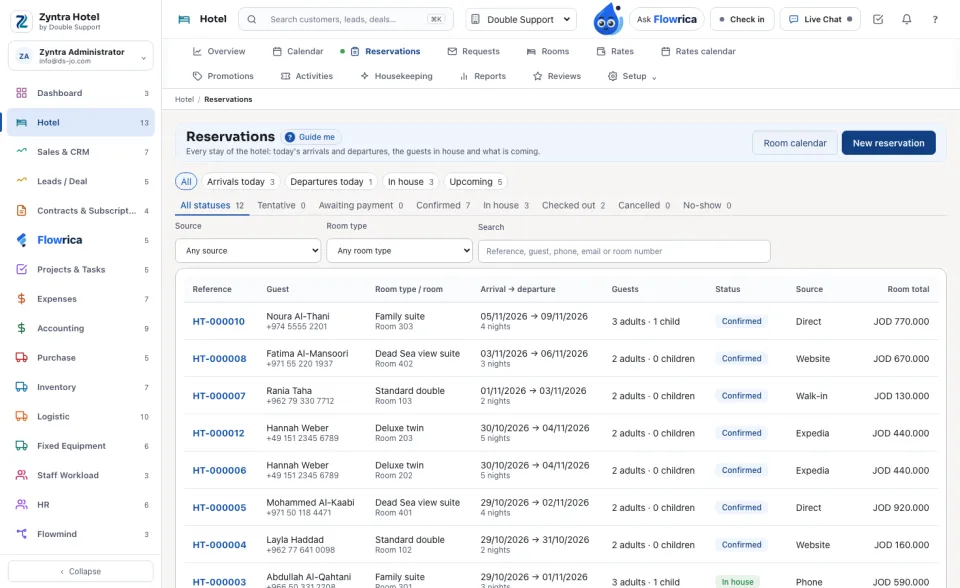Click the Zyntra Hotel logo
960x588 pixels.
tap(22, 21)
